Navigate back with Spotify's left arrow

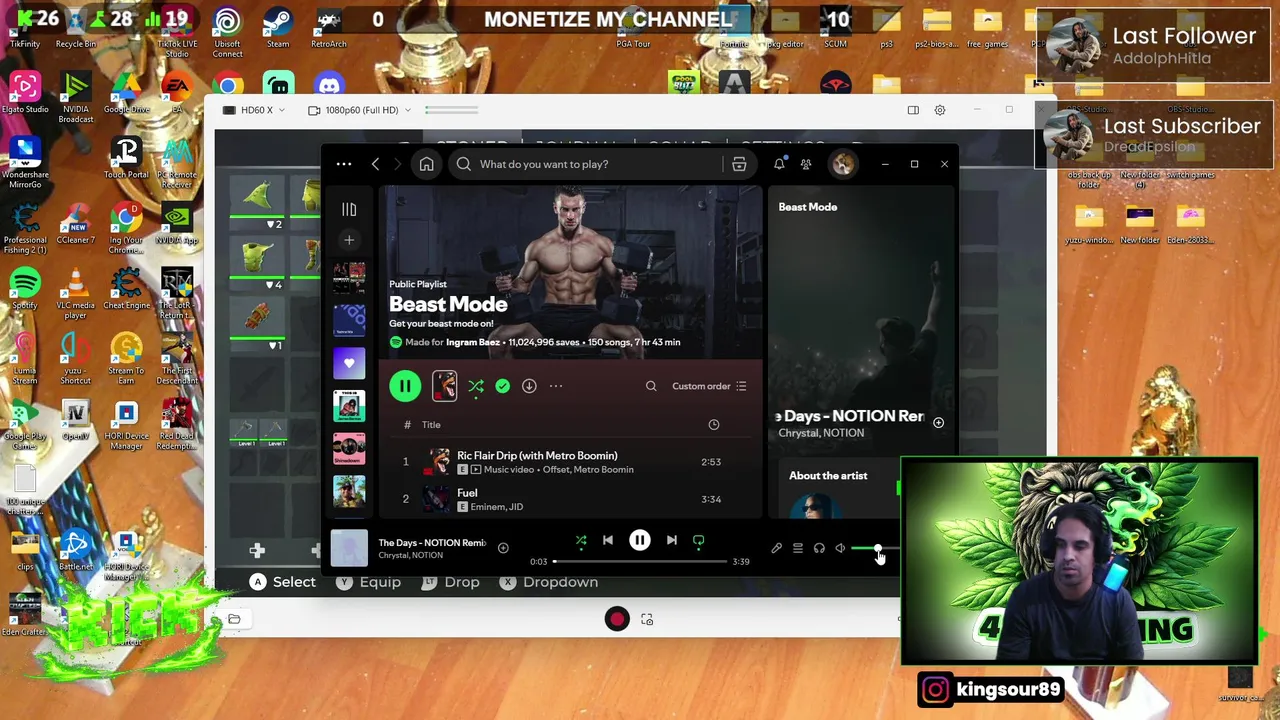click(x=375, y=164)
